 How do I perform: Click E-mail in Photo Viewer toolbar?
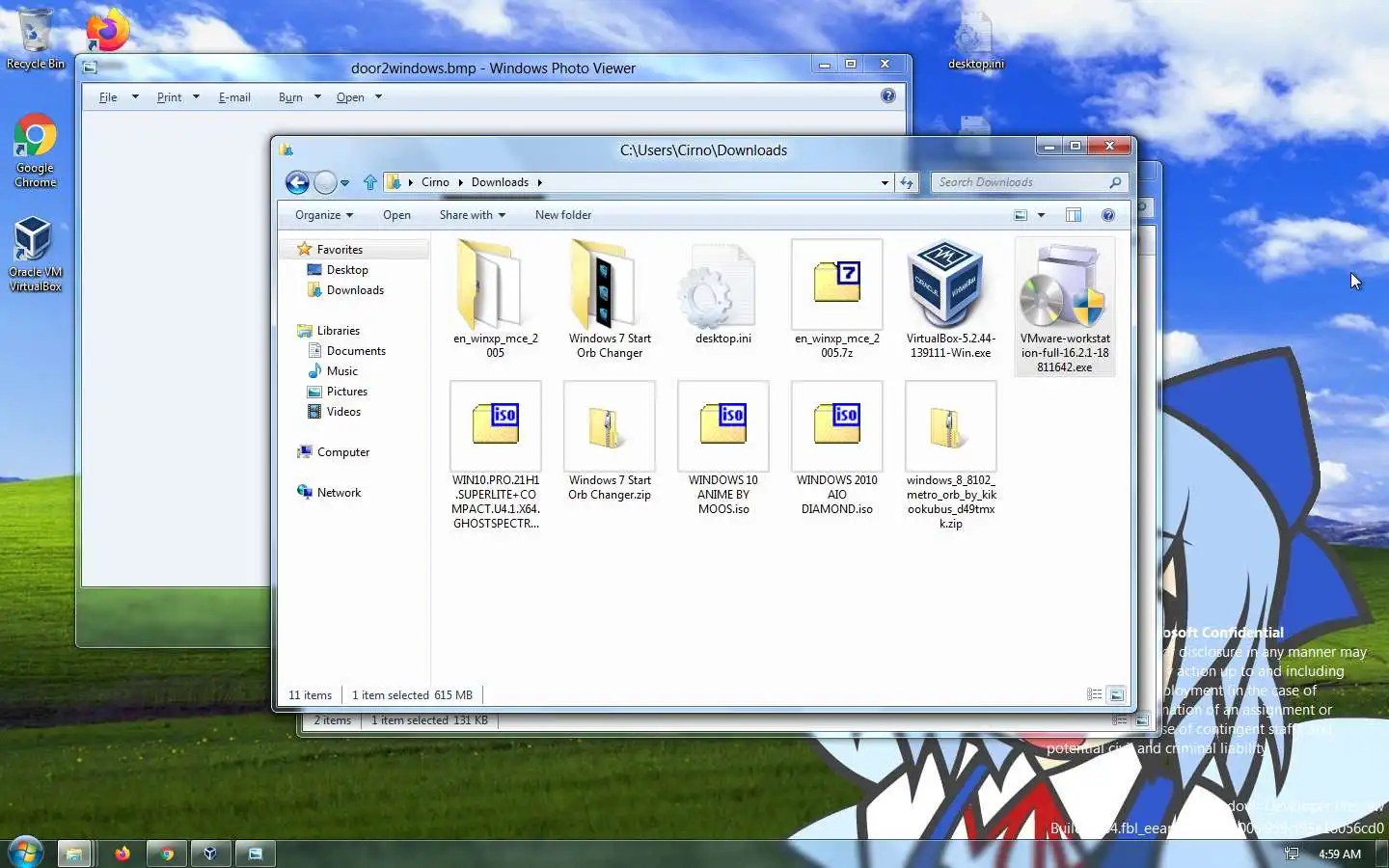tap(234, 97)
